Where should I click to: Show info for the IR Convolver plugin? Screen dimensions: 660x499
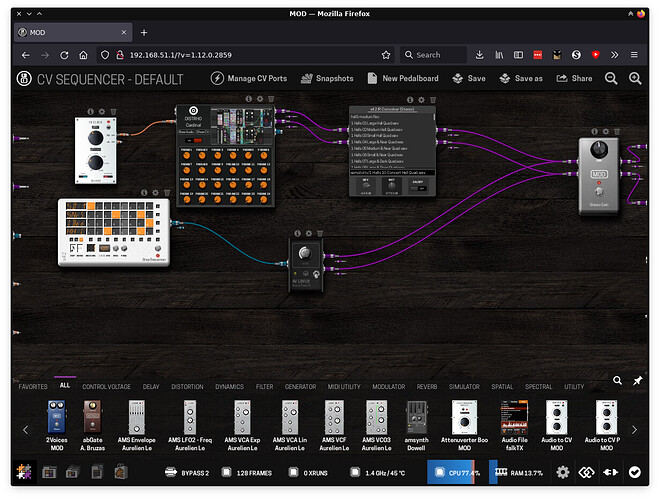[x=410, y=100]
